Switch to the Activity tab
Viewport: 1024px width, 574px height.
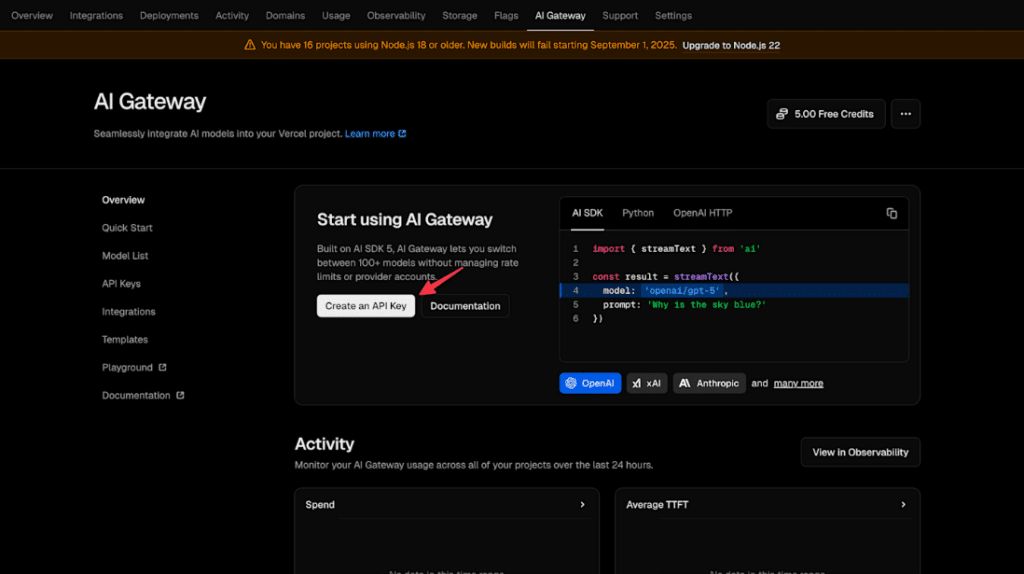pos(232,15)
